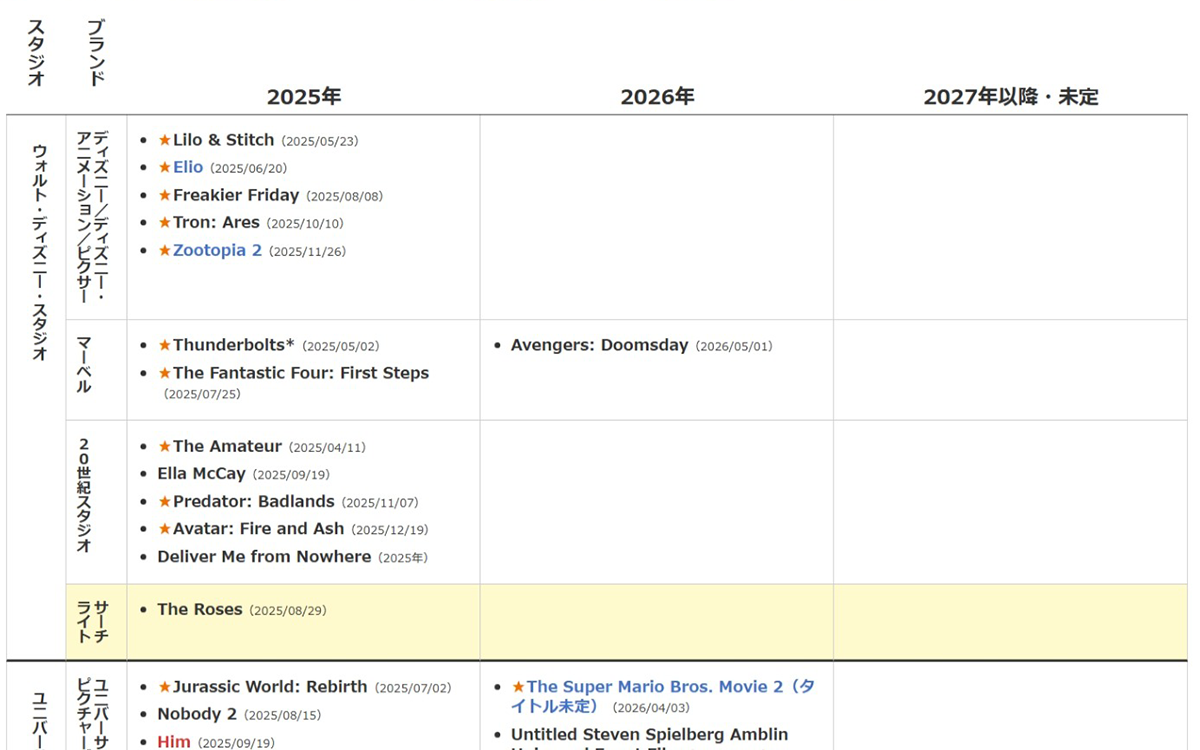The height and width of the screenshot is (750, 1200).
Task: Open the red Him movie link
Action: pos(174,742)
